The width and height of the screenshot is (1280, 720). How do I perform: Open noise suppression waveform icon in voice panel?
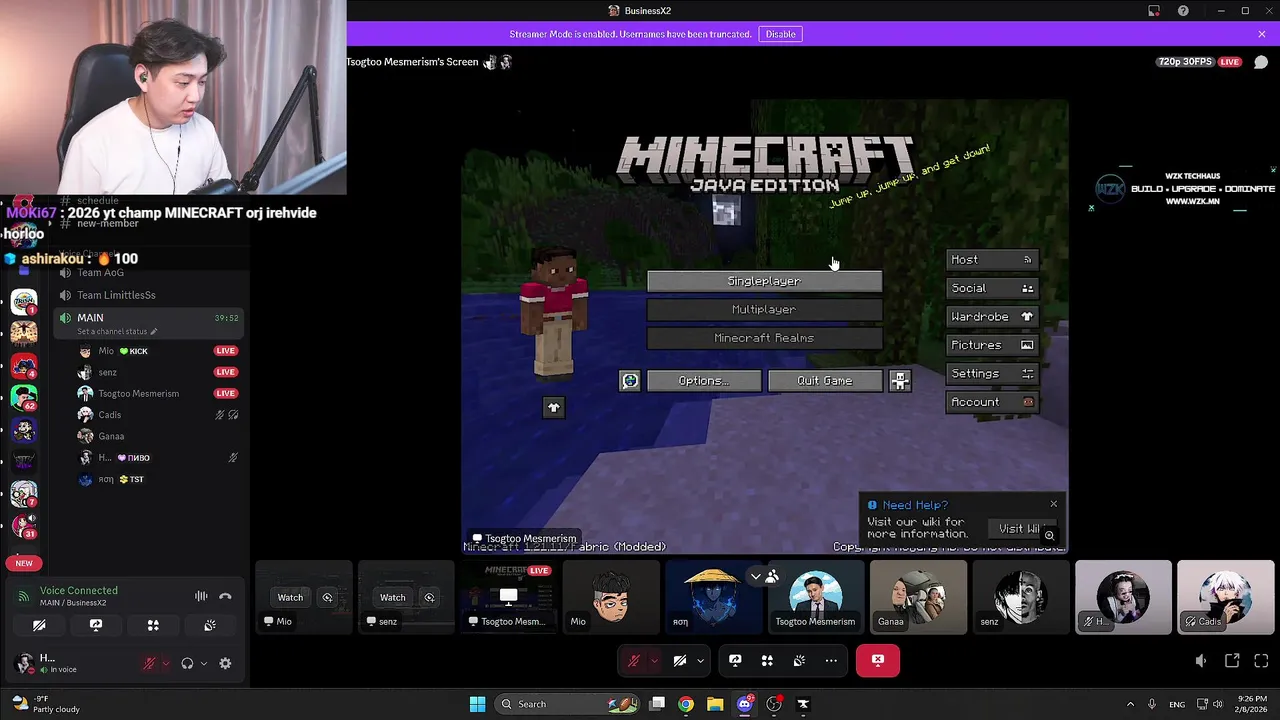[x=201, y=597]
